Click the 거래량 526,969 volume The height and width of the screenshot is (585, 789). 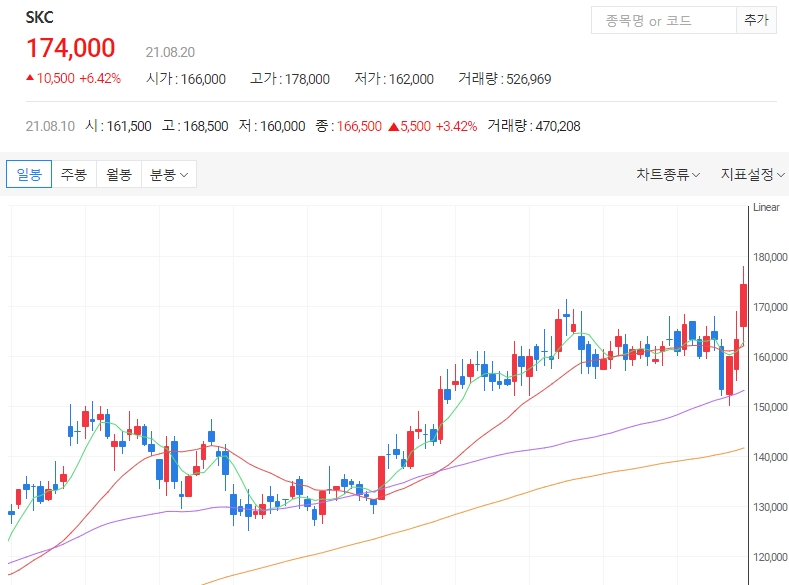(505, 79)
